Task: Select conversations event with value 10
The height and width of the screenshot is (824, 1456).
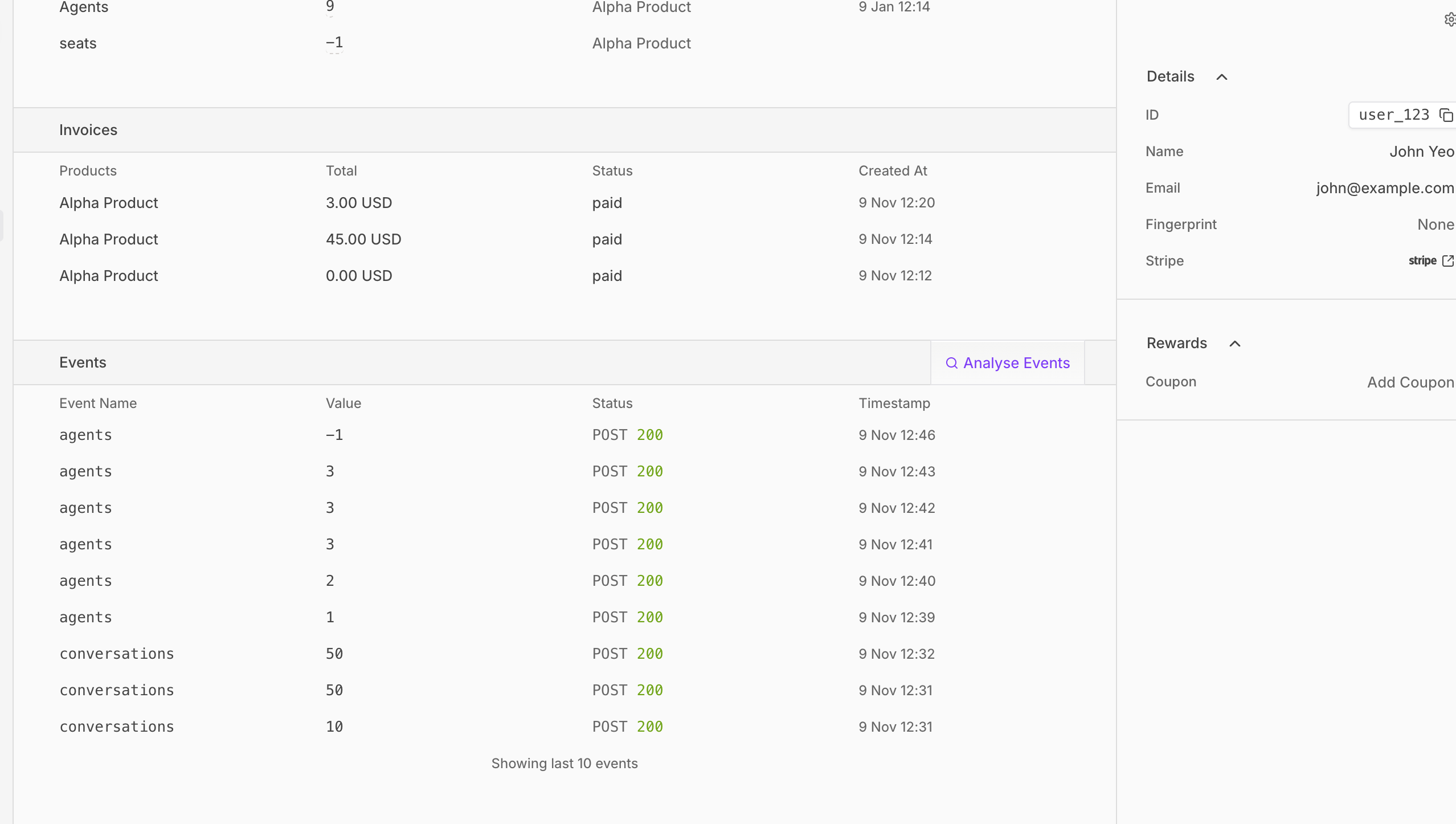Action: 116,727
